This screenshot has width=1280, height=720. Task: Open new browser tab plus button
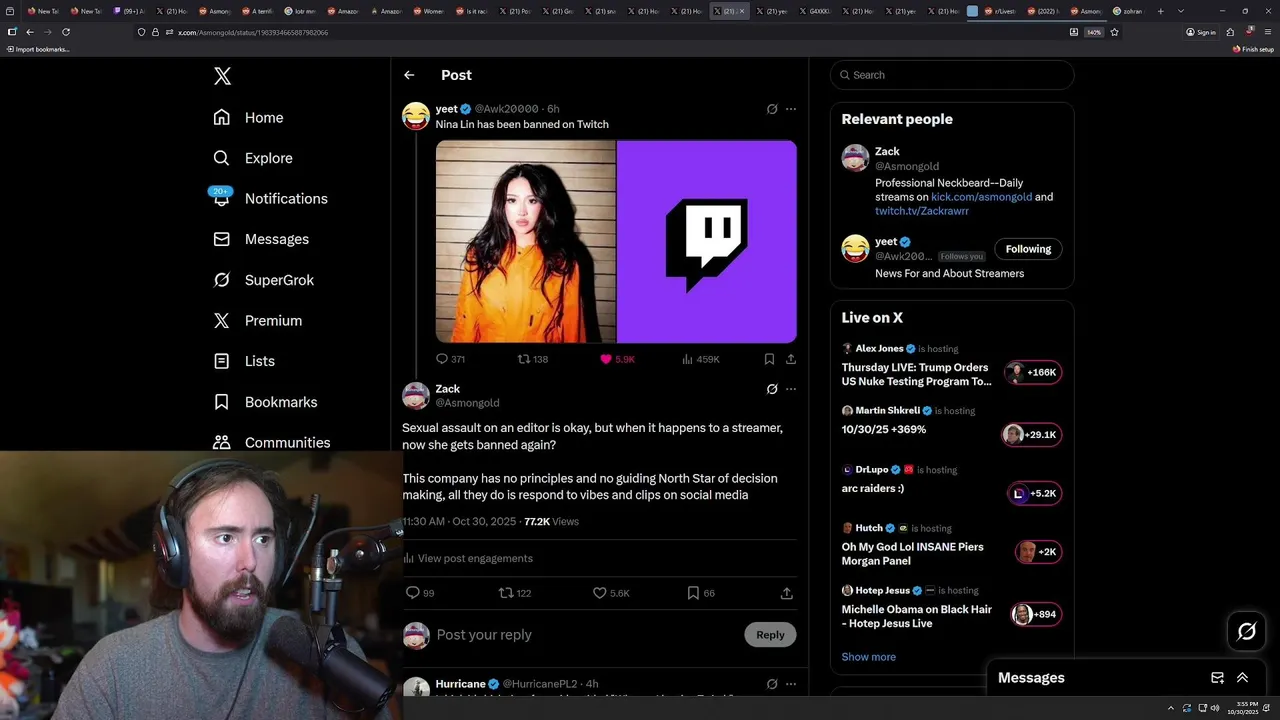(x=1160, y=11)
